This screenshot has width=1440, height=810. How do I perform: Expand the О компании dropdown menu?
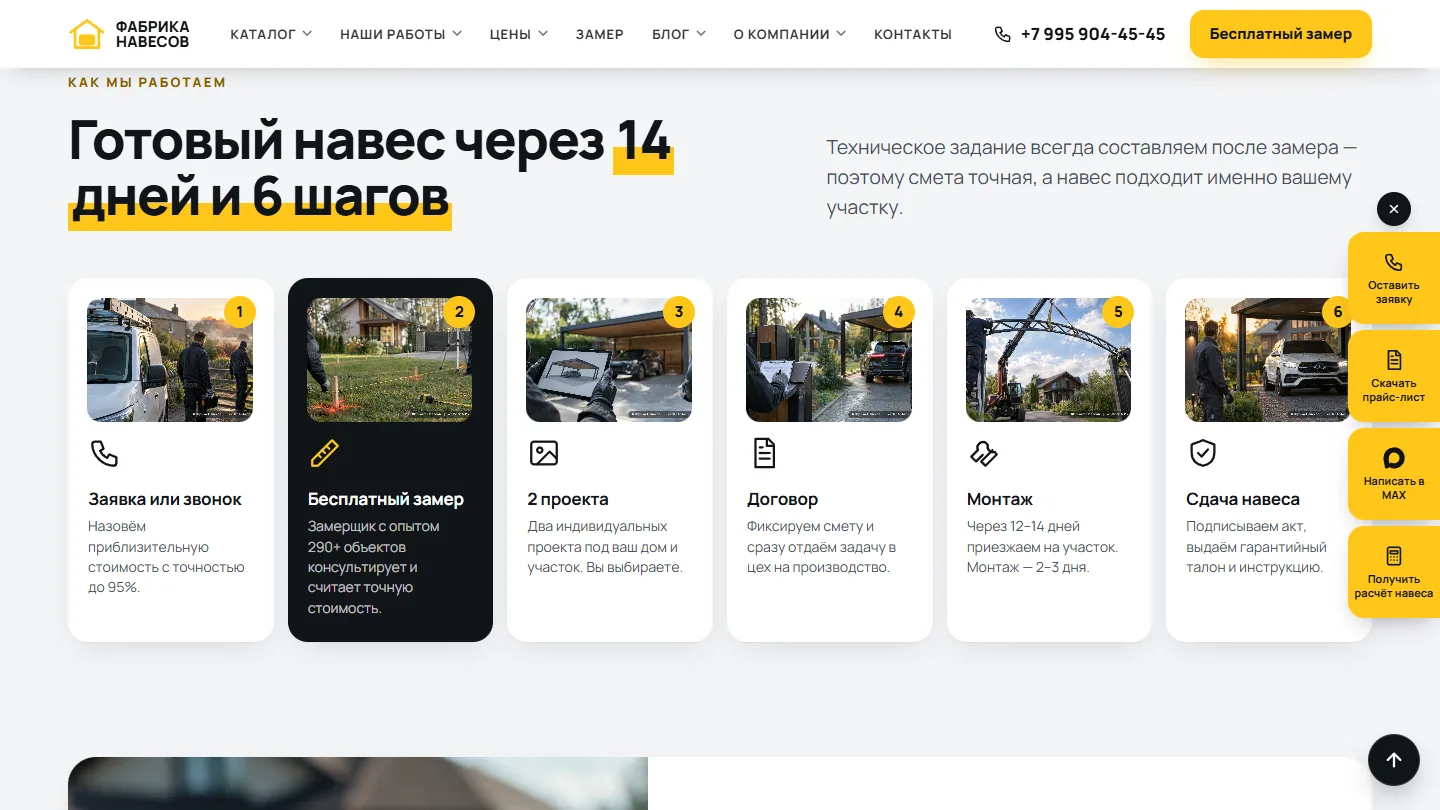(790, 34)
